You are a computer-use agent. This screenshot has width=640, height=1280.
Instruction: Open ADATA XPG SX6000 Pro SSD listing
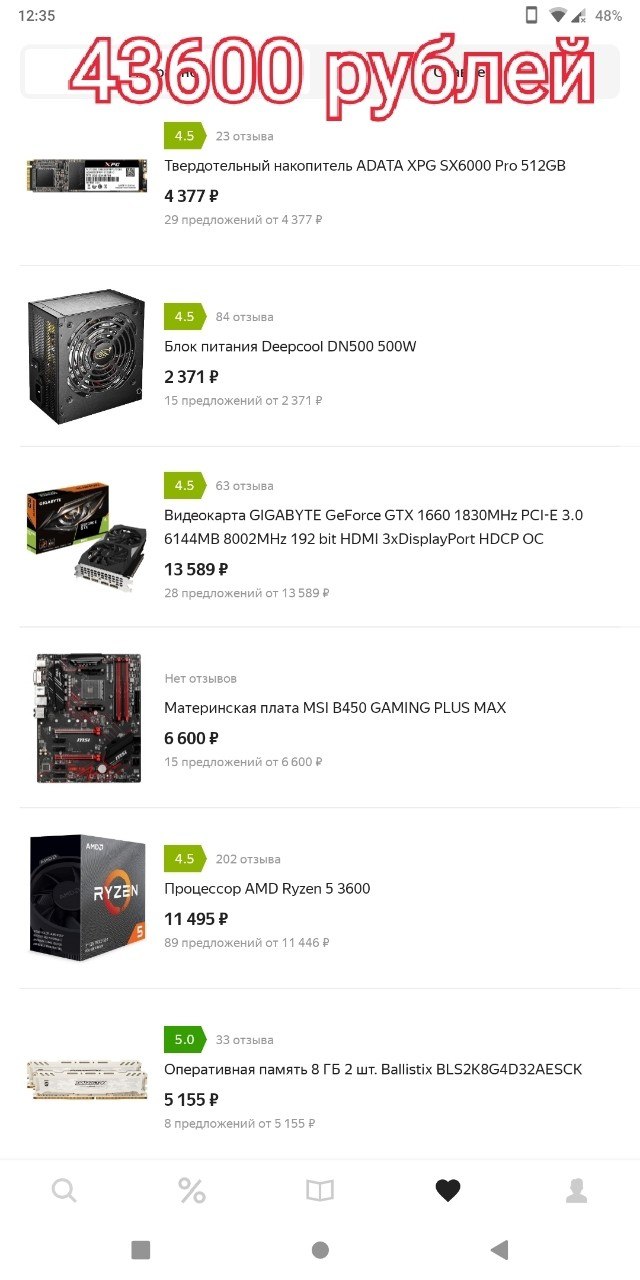pos(365,165)
